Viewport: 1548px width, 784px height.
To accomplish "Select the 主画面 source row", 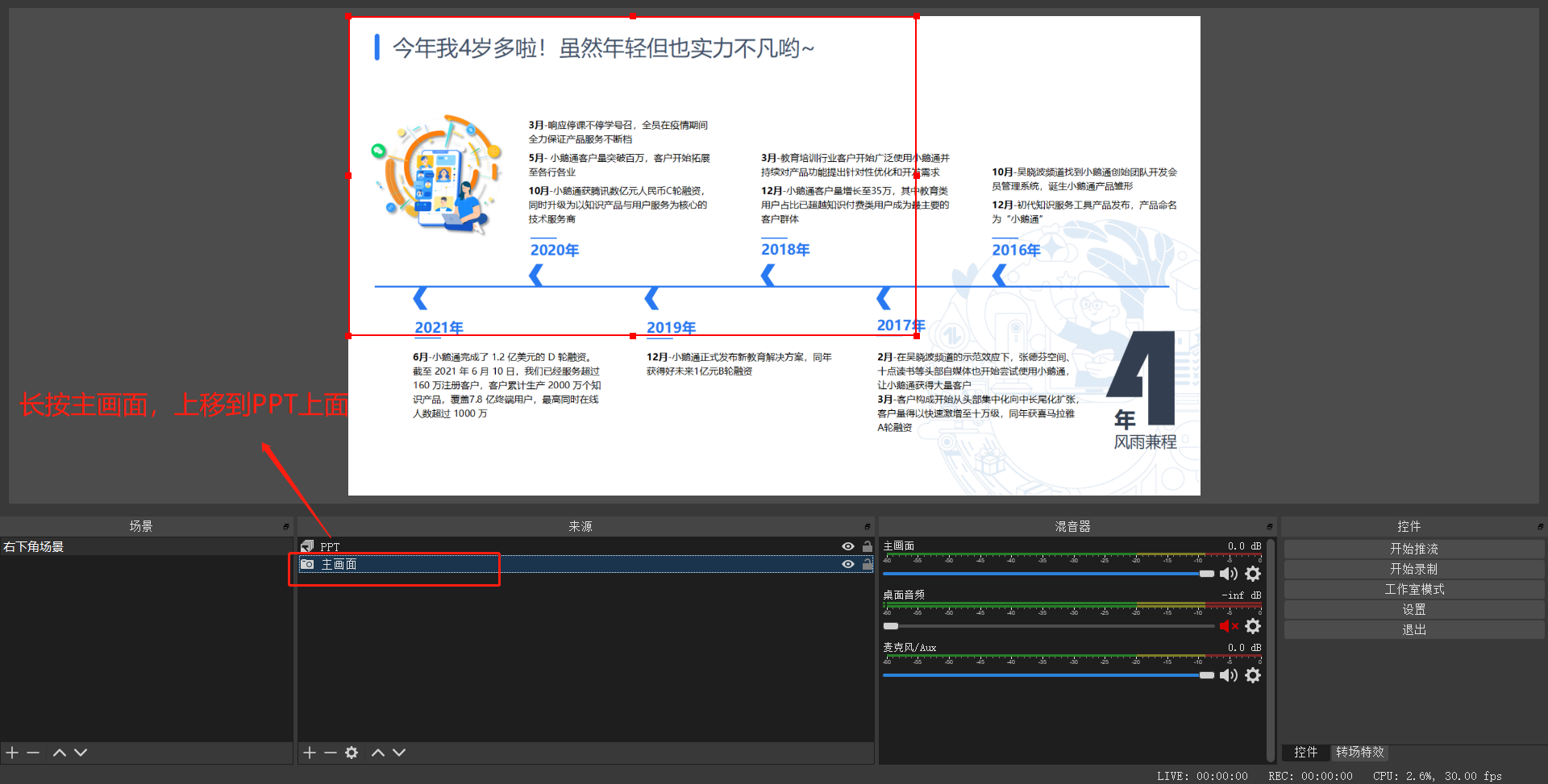I will (586, 564).
